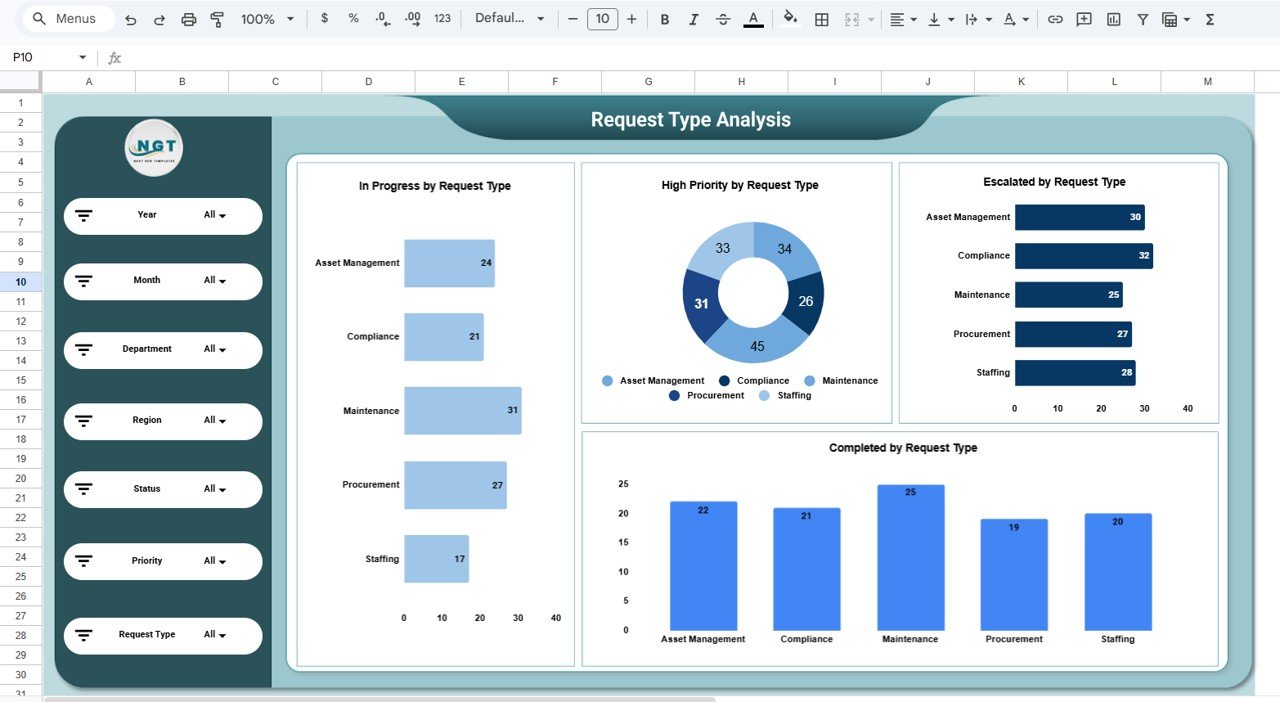Print the spreadsheet with the printer icon

point(189,19)
